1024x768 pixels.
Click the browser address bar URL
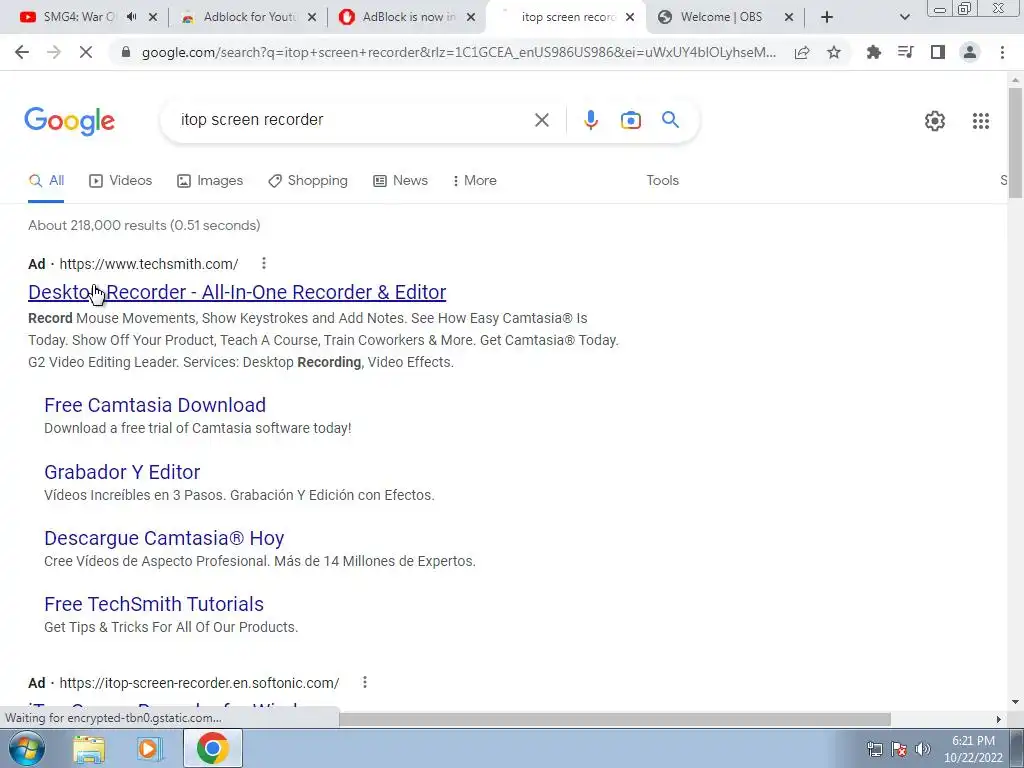pyautogui.click(x=458, y=52)
